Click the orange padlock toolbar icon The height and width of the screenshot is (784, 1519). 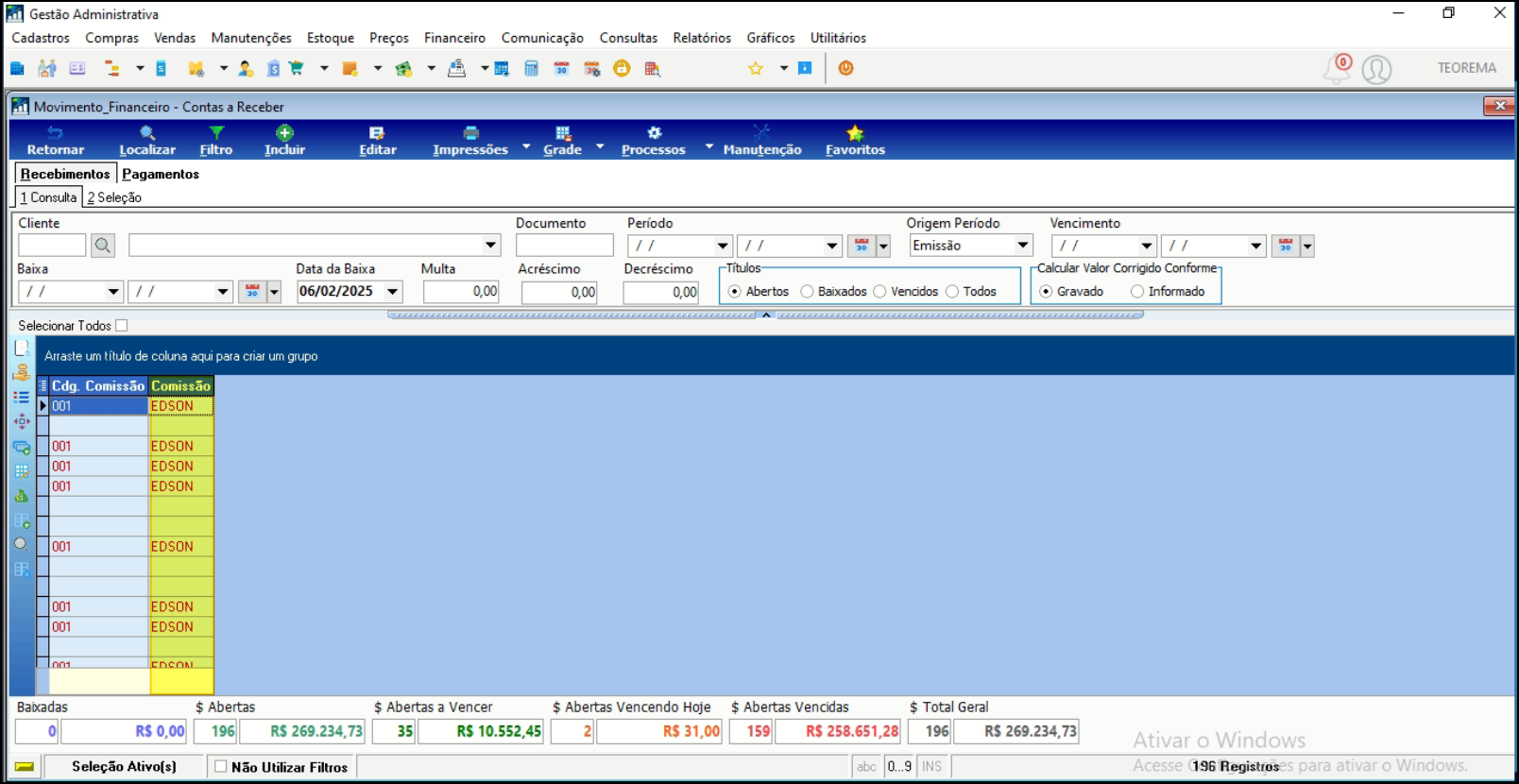tap(622, 68)
